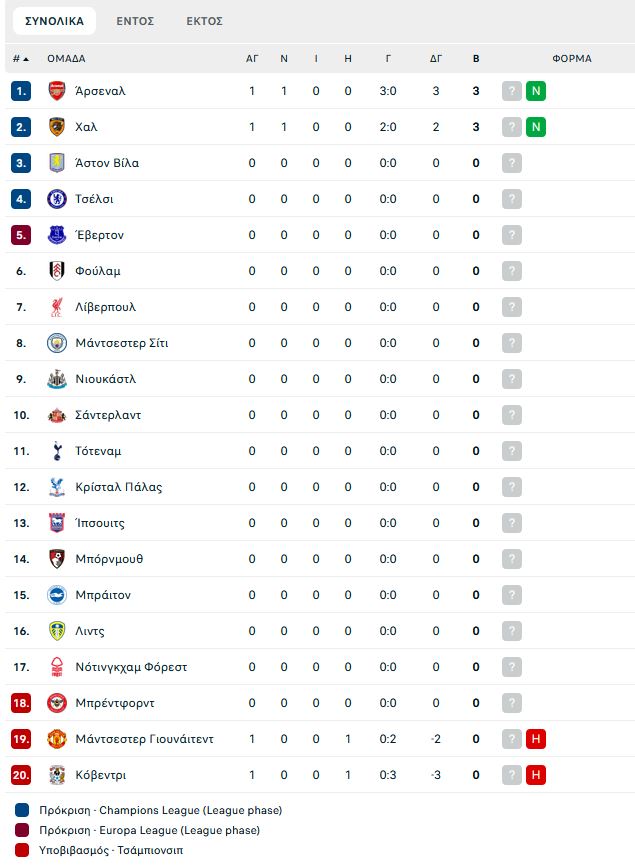
Task: Select the Manchester United crest
Action: point(57,739)
